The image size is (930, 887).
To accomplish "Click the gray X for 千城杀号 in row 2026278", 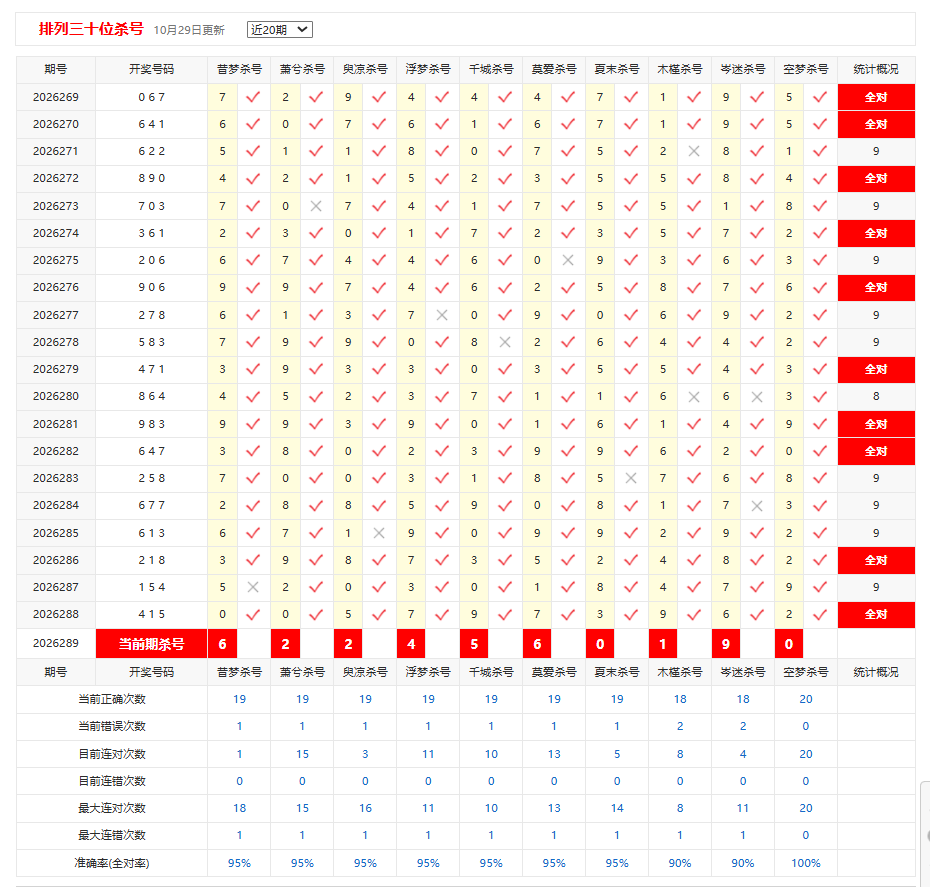I will coord(505,342).
